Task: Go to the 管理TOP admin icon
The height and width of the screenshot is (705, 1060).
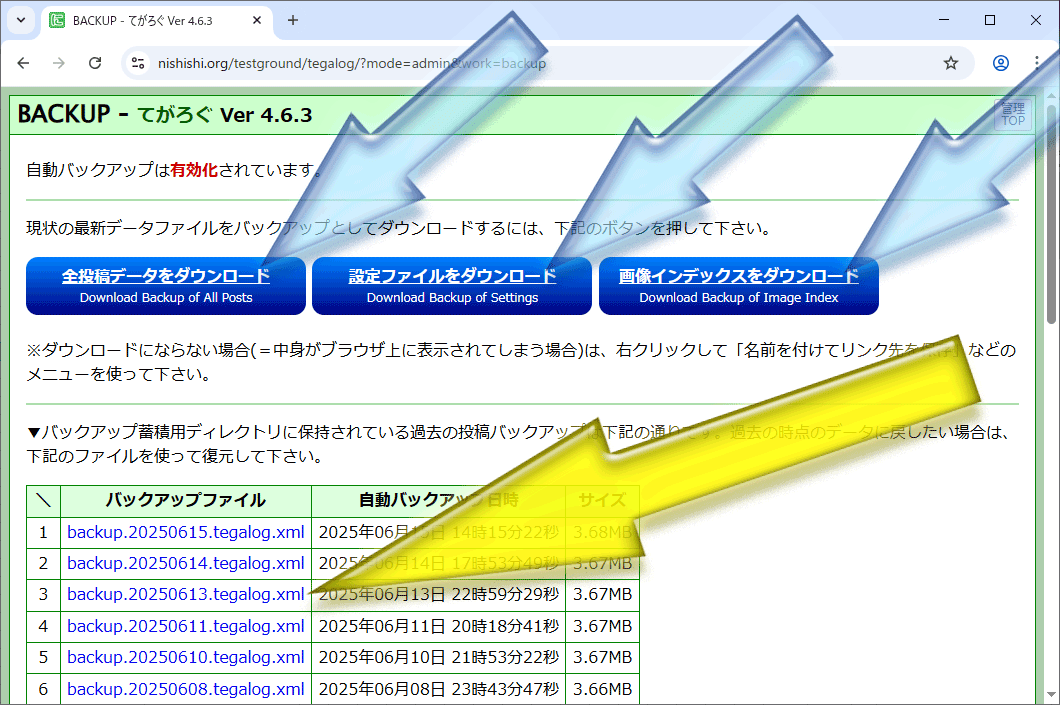Action: point(1013,114)
